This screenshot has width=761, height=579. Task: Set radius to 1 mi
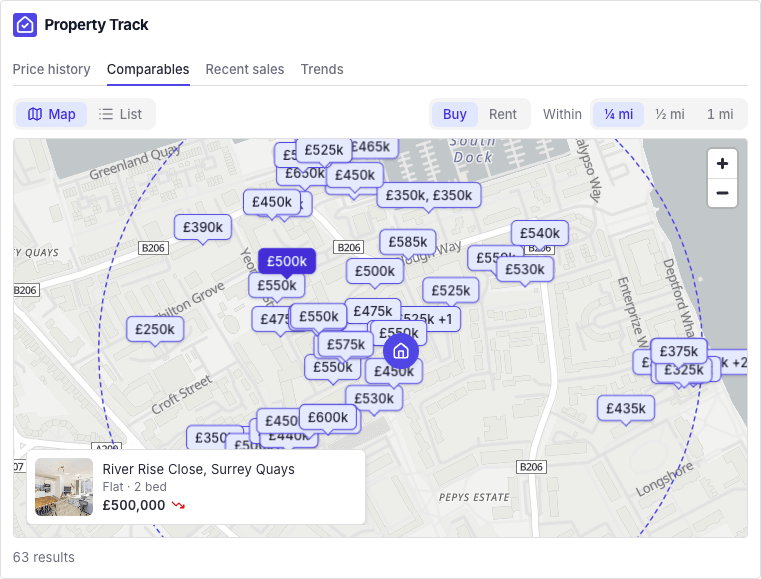[x=720, y=114]
